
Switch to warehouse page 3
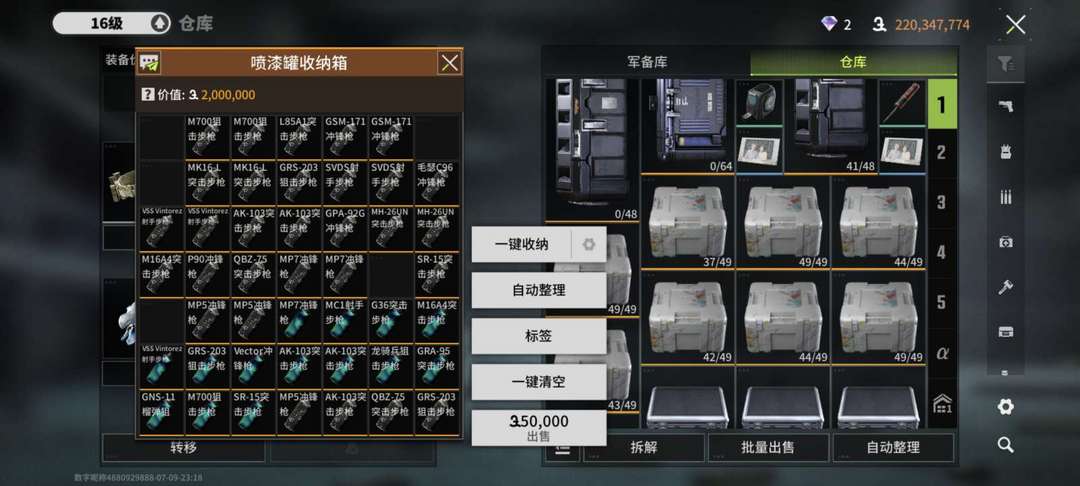942,202
